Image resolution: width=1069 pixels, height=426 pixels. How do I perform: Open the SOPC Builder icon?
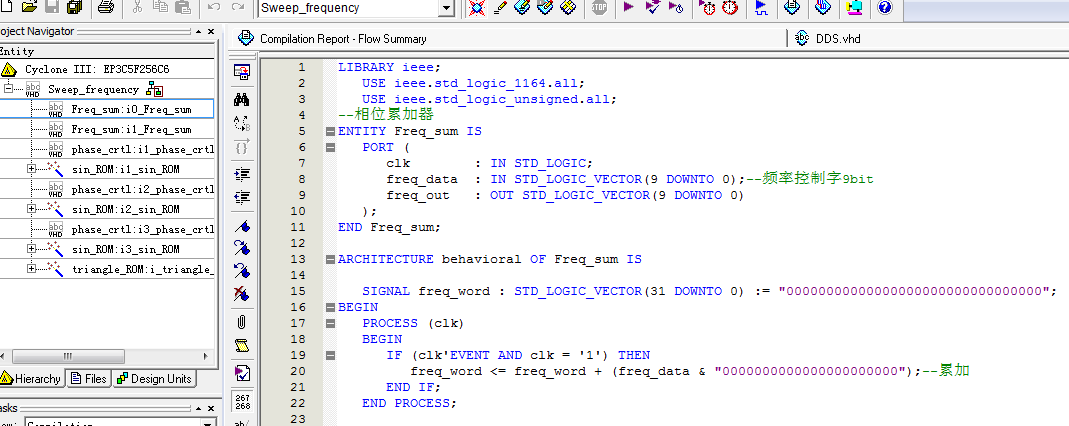(x=854, y=7)
